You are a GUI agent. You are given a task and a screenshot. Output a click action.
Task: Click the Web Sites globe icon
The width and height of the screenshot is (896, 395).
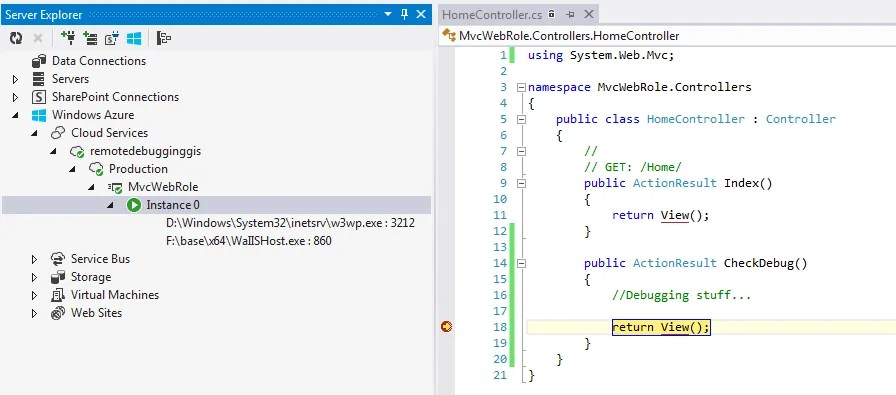point(58,313)
